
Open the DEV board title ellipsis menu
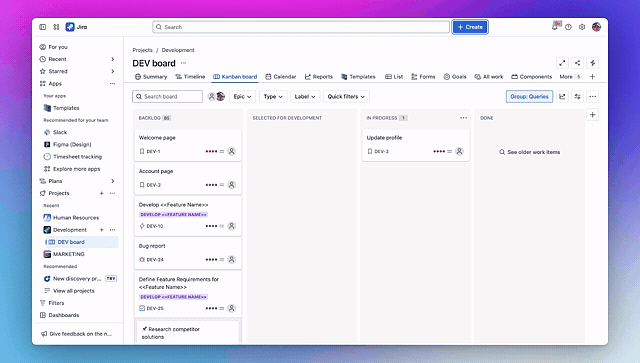click(x=183, y=63)
